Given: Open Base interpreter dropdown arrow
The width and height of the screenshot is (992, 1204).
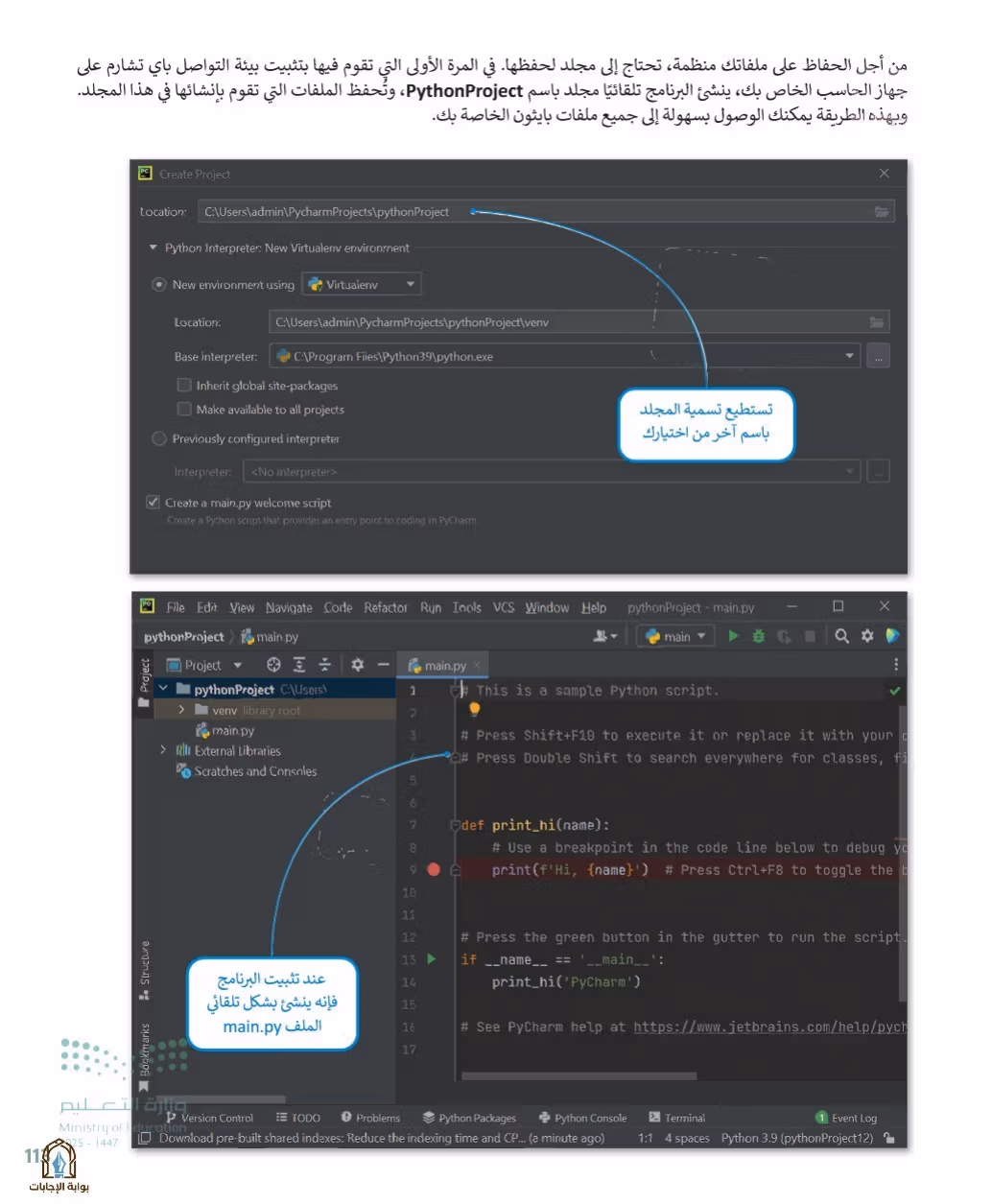Looking at the screenshot, I should 849,356.
